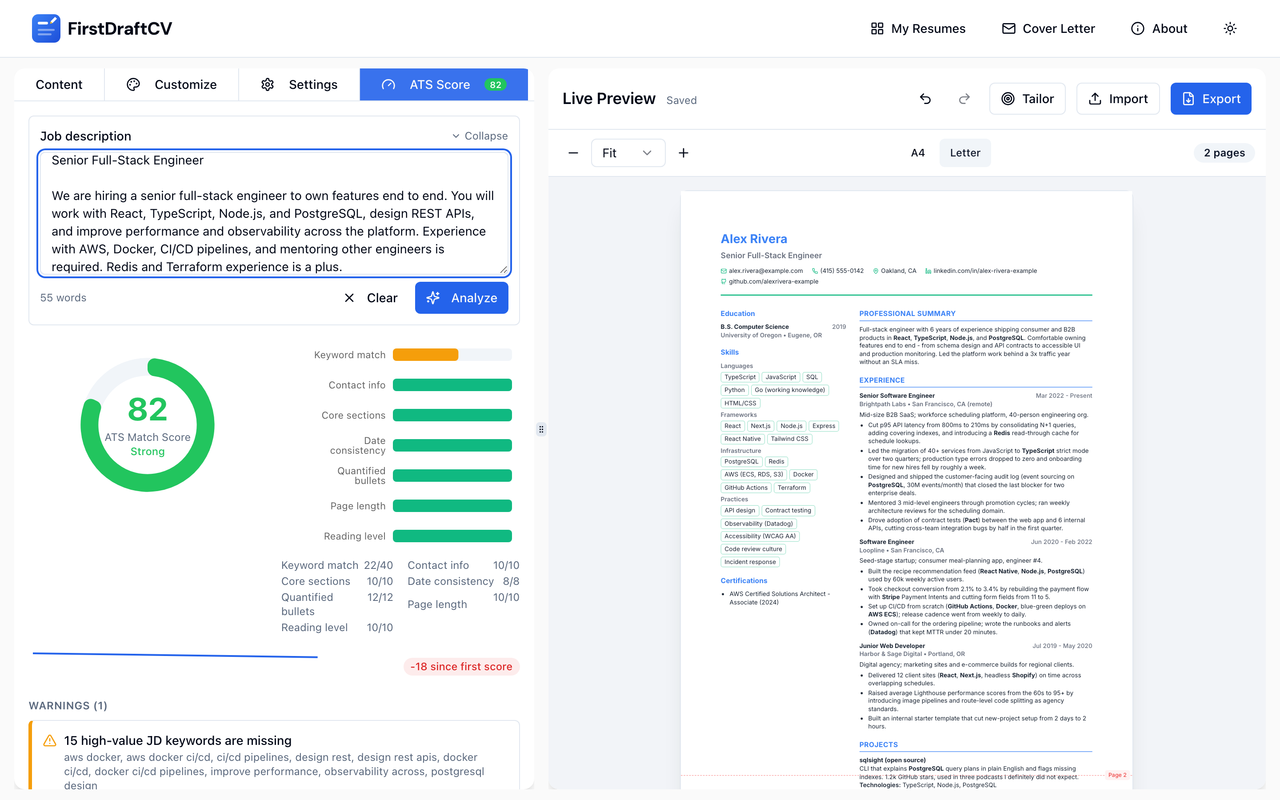Click the Import button
This screenshot has height=800, width=1280.
(x=1118, y=99)
